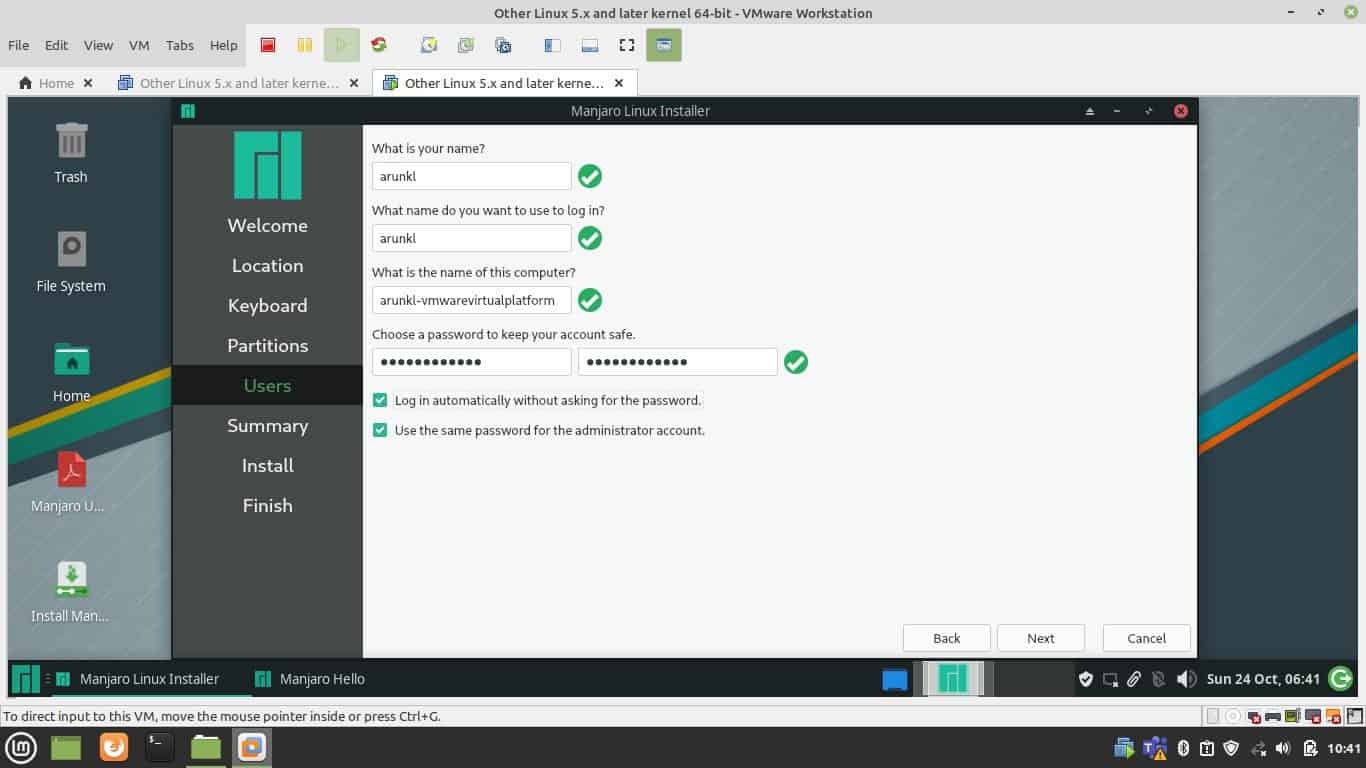Click the yellow suspend VM icon
This screenshot has height=768, width=1366.
[304, 45]
